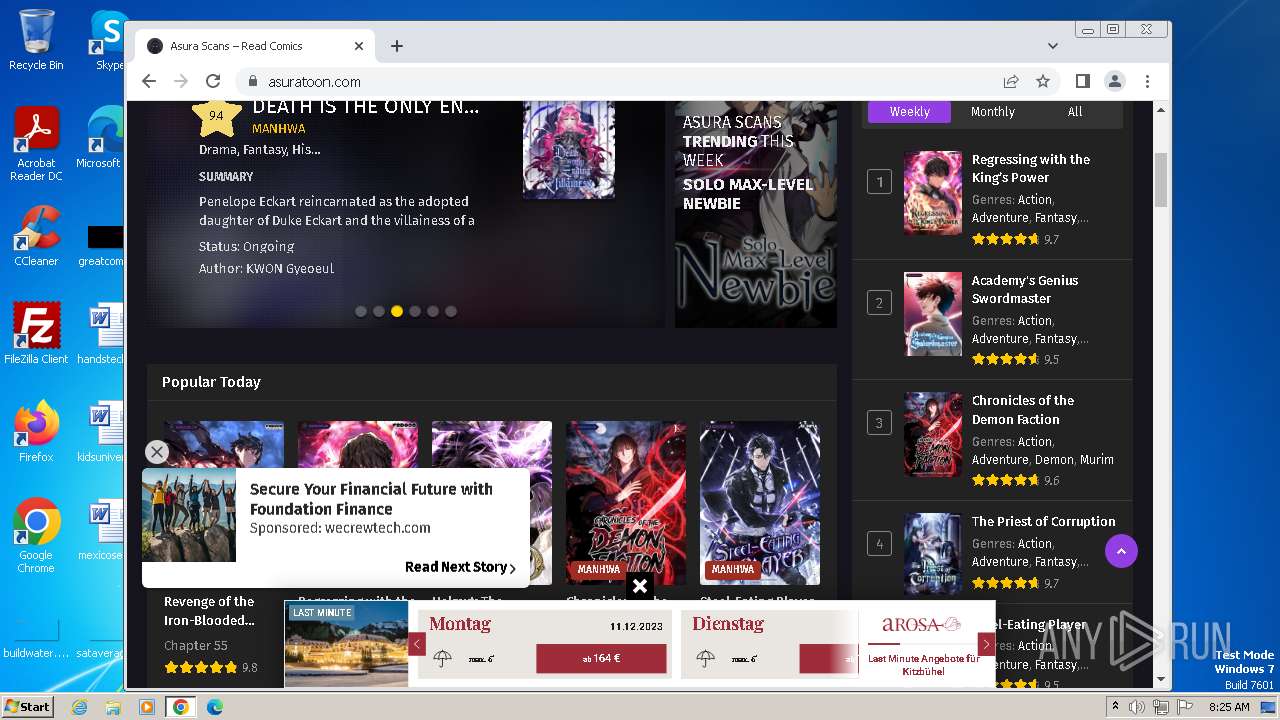Select the sixth slider dot
1280x720 pixels.
click(451, 311)
